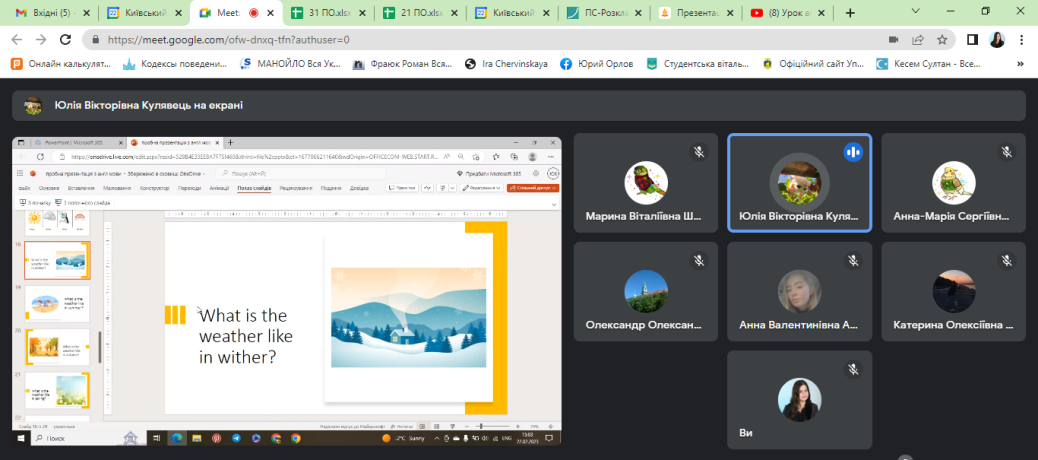1038x460 pixels.
Task: Click the shared presentation screen view
Action: click(x=287, y=290)
